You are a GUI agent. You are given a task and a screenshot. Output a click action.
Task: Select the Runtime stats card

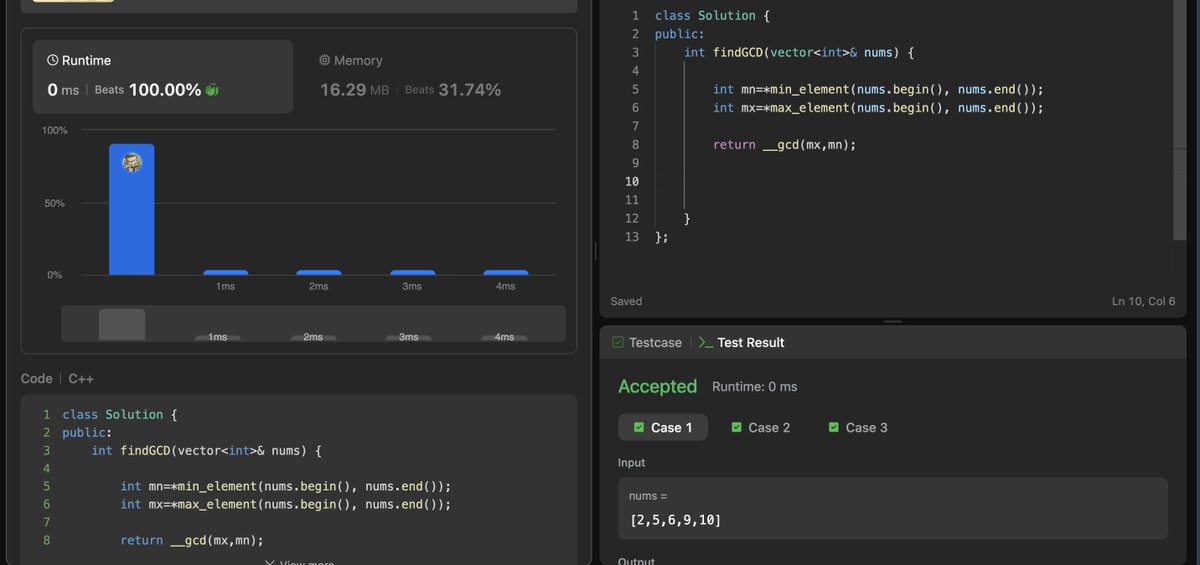tap(163, 77)
